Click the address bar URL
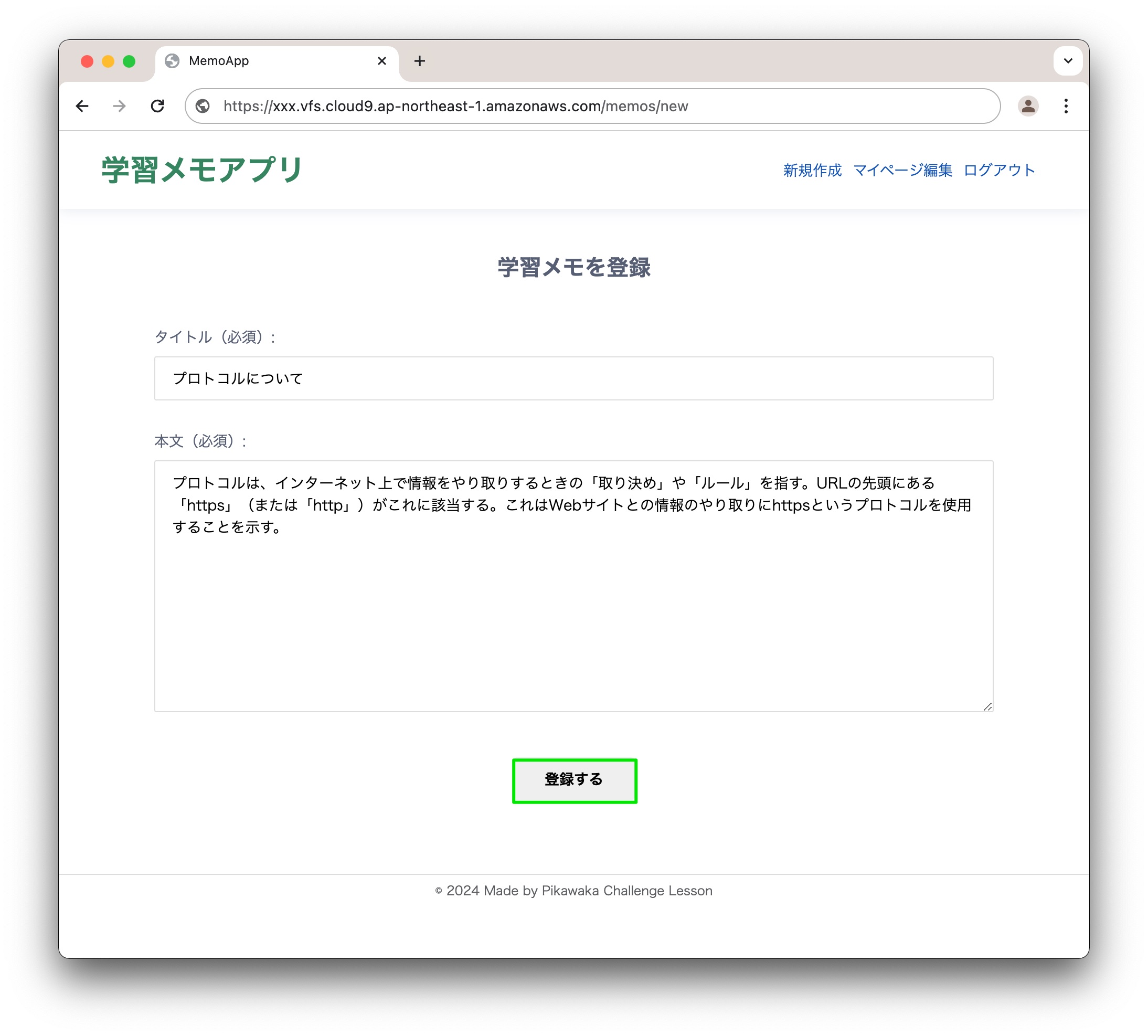Screen dimensions: 1148x1036 click(455, 107)
